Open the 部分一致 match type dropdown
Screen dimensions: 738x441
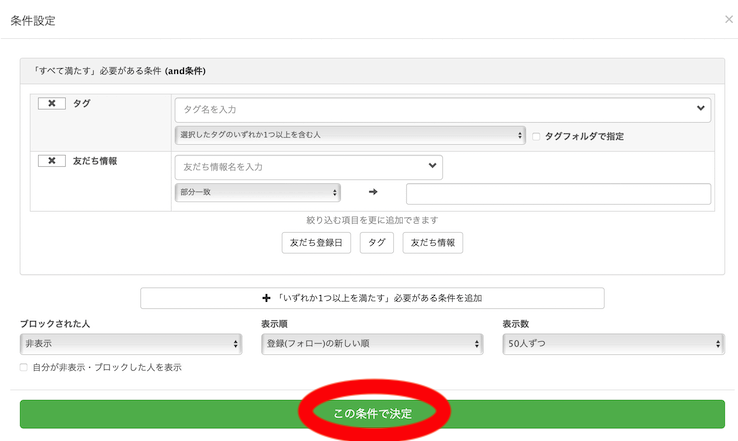click(x=257, y=193)
